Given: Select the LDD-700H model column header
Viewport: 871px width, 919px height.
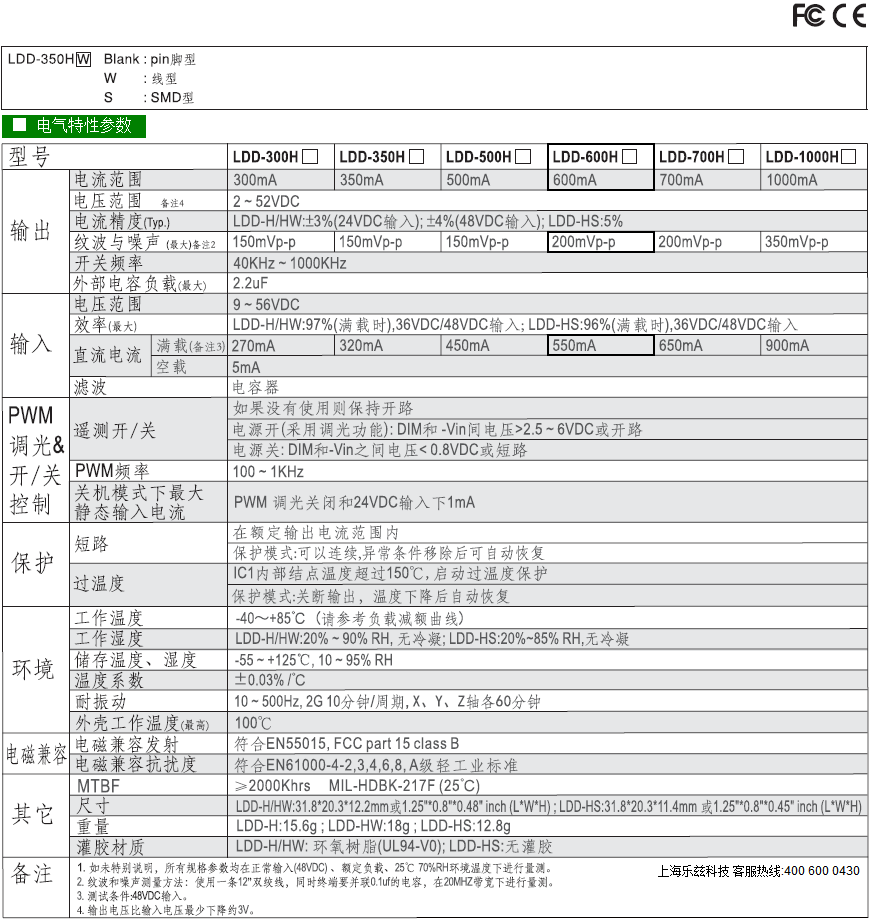Looking at the screenshot, I should tap(707, 156).
